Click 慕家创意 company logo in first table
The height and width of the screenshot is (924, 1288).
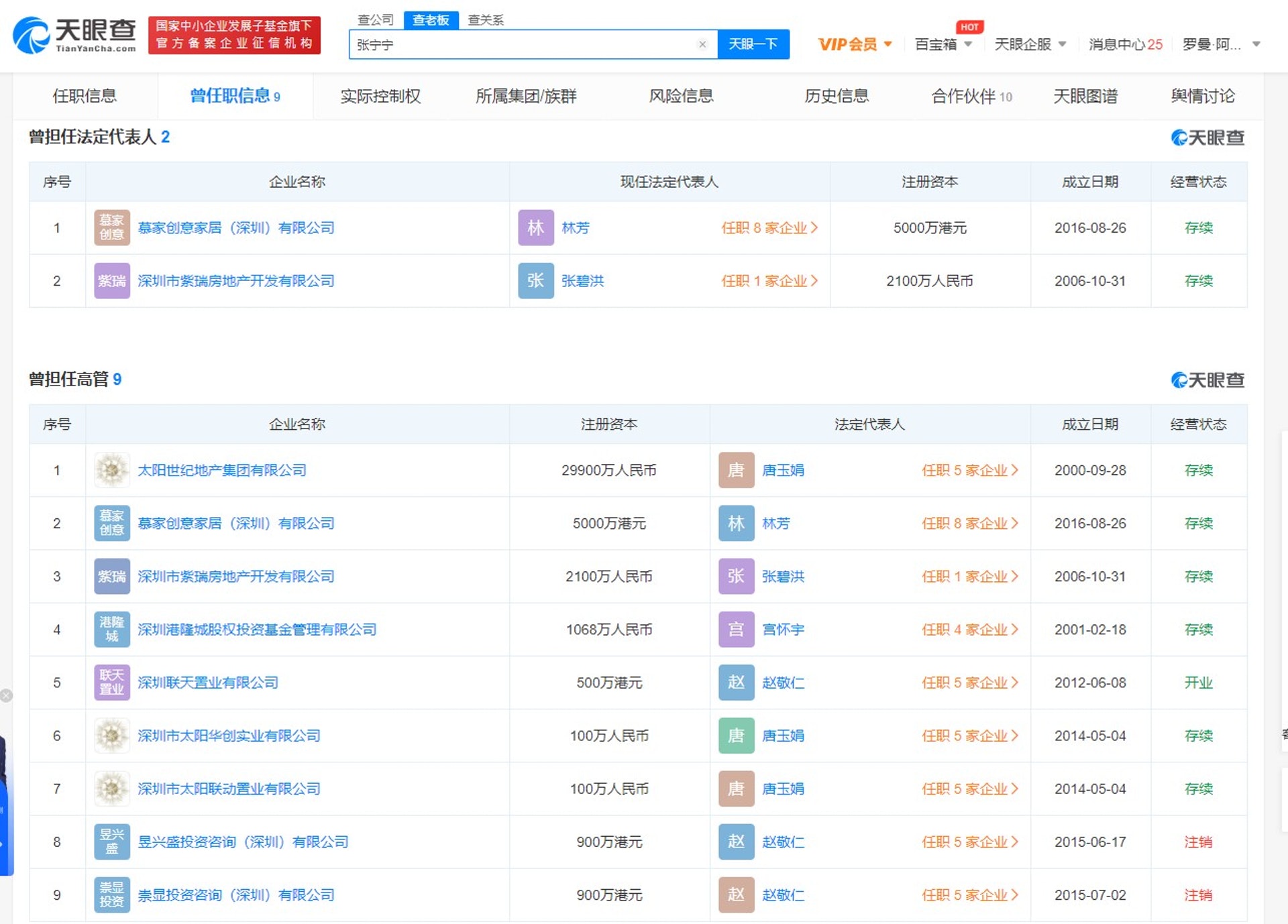coord(111,227)
